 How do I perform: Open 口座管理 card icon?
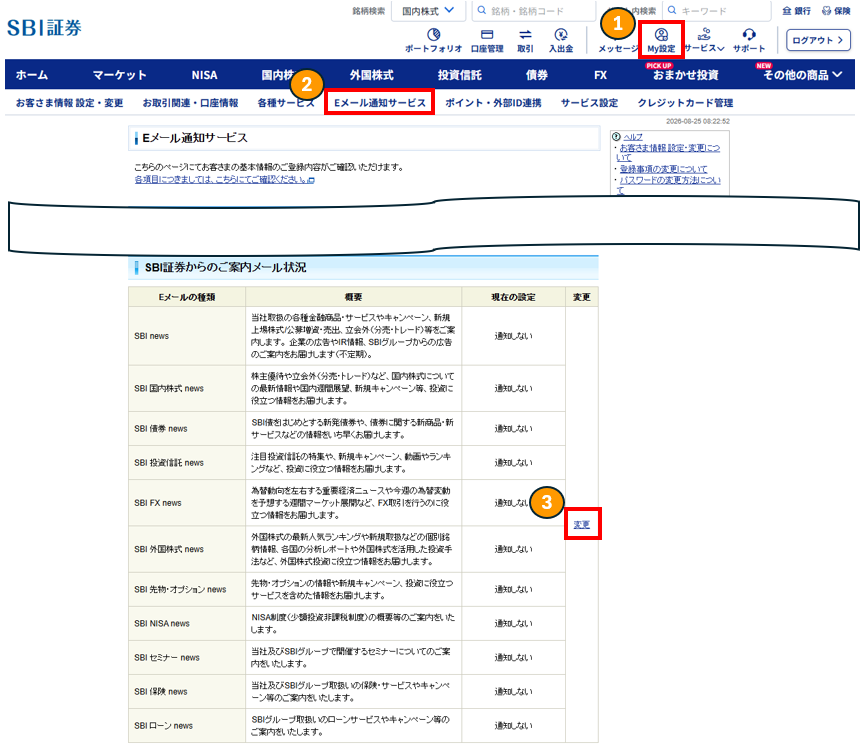487,35
